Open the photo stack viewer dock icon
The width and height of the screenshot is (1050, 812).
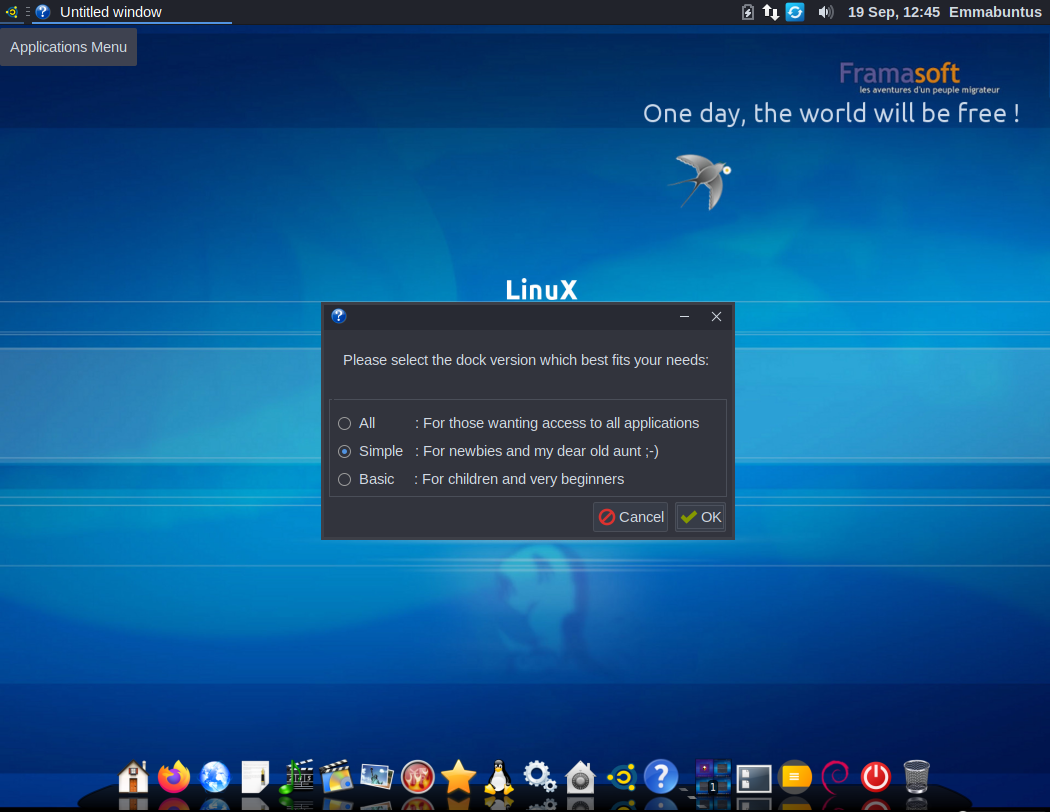377,777
